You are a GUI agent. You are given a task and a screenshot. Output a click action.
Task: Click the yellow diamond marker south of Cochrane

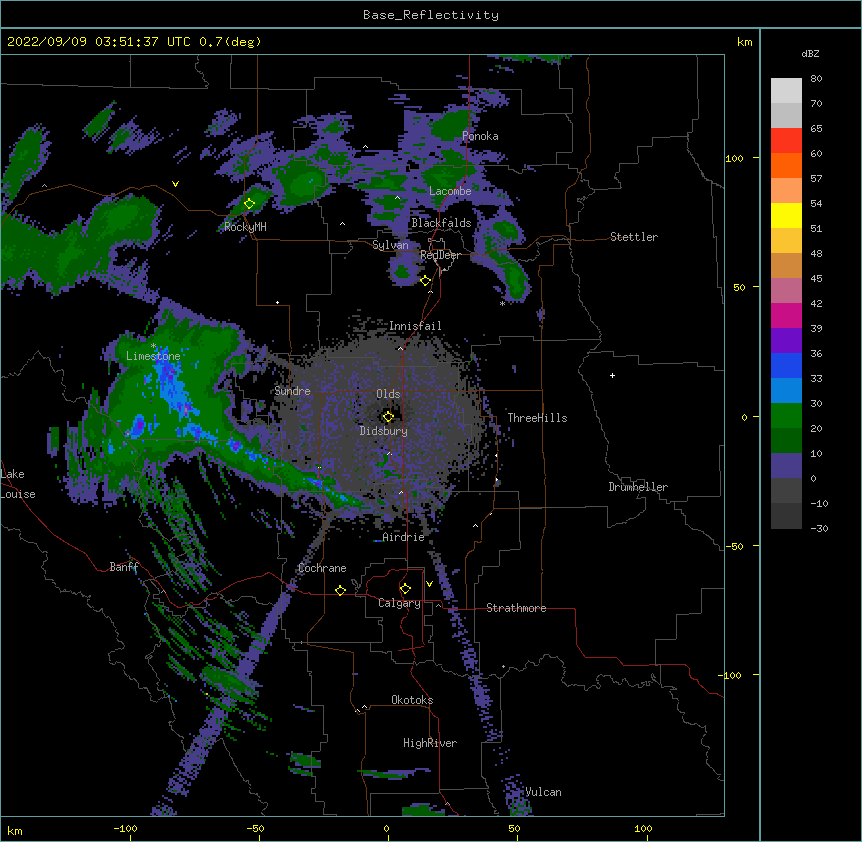pos(340,590)
